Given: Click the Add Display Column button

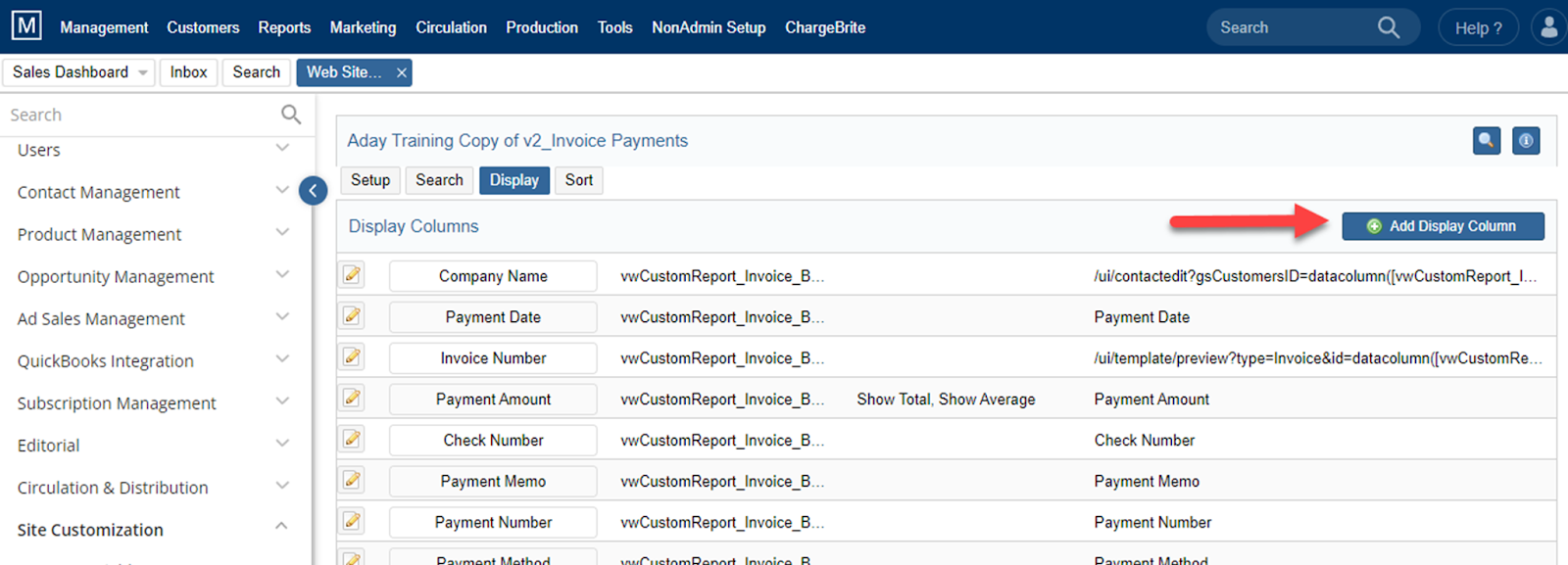Looking at the screenshot, I should click(1443, 226).
